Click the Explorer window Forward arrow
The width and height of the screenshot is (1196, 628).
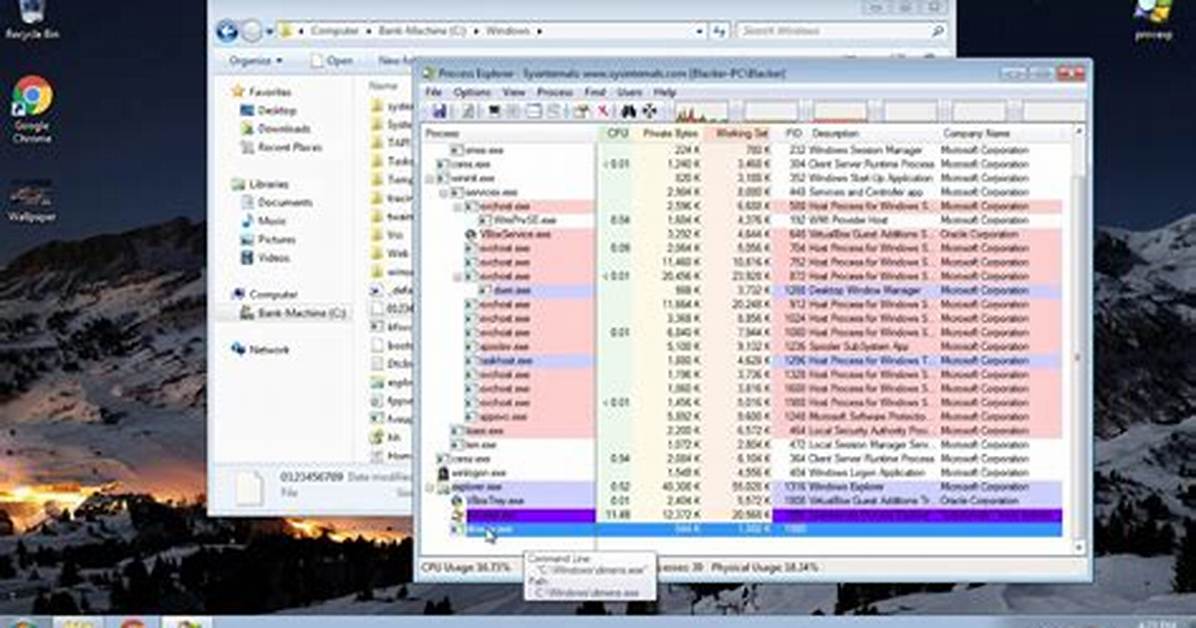251,31
